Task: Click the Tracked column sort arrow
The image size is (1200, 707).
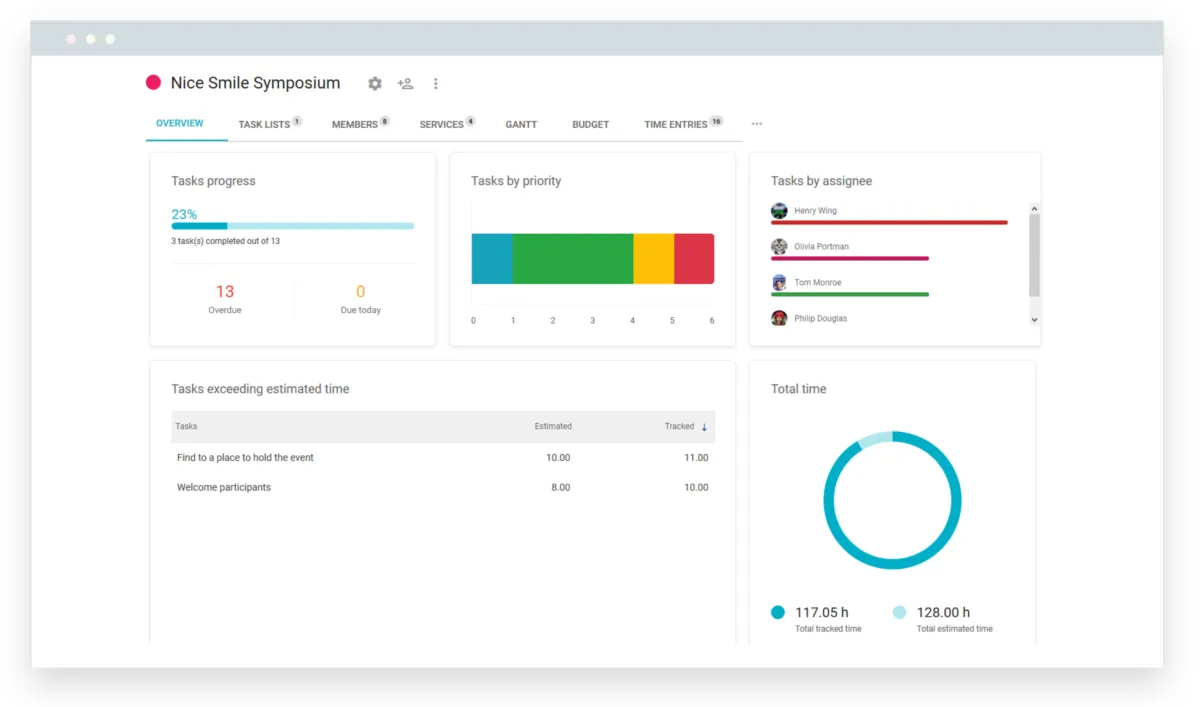Action: pos(704,427)
